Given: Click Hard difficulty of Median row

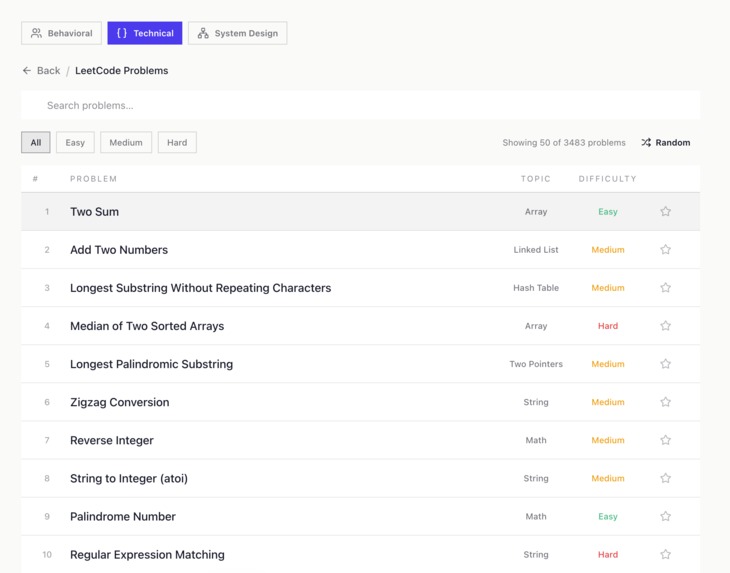Looking at the screenshot, I should click(608, 326).
